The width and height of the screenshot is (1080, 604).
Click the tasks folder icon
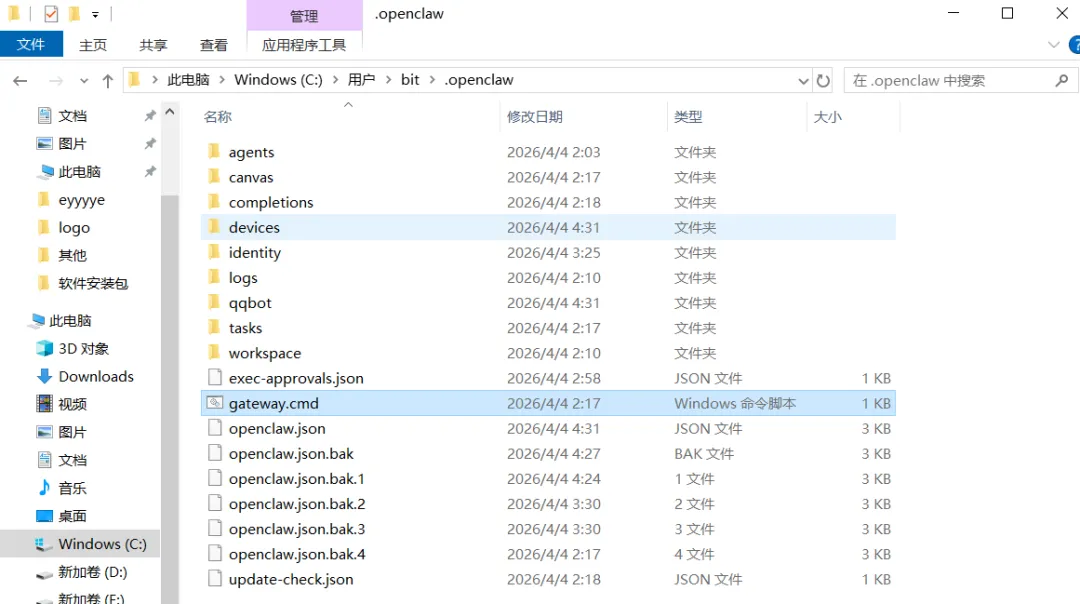(x=214, y=328)
